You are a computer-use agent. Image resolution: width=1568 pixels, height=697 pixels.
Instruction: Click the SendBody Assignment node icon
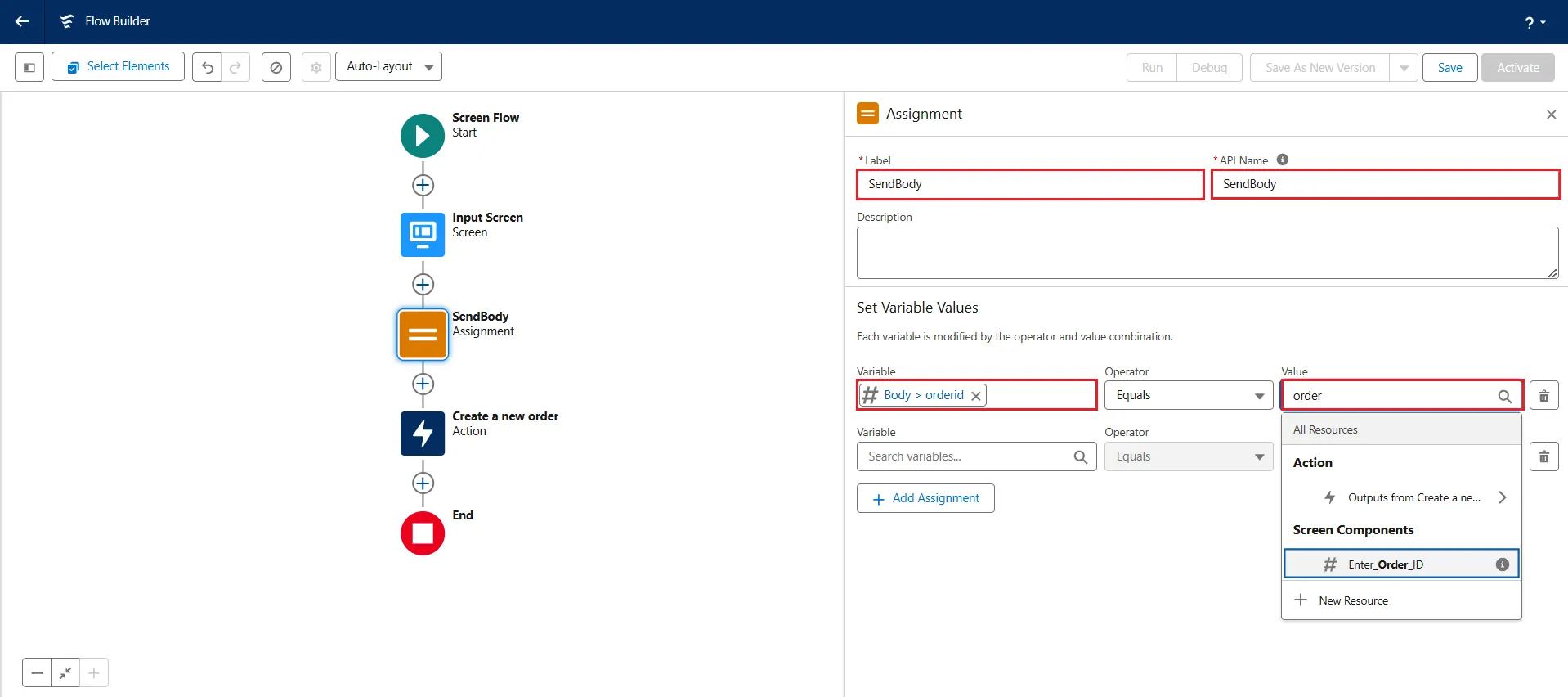(x=423, y=334)
